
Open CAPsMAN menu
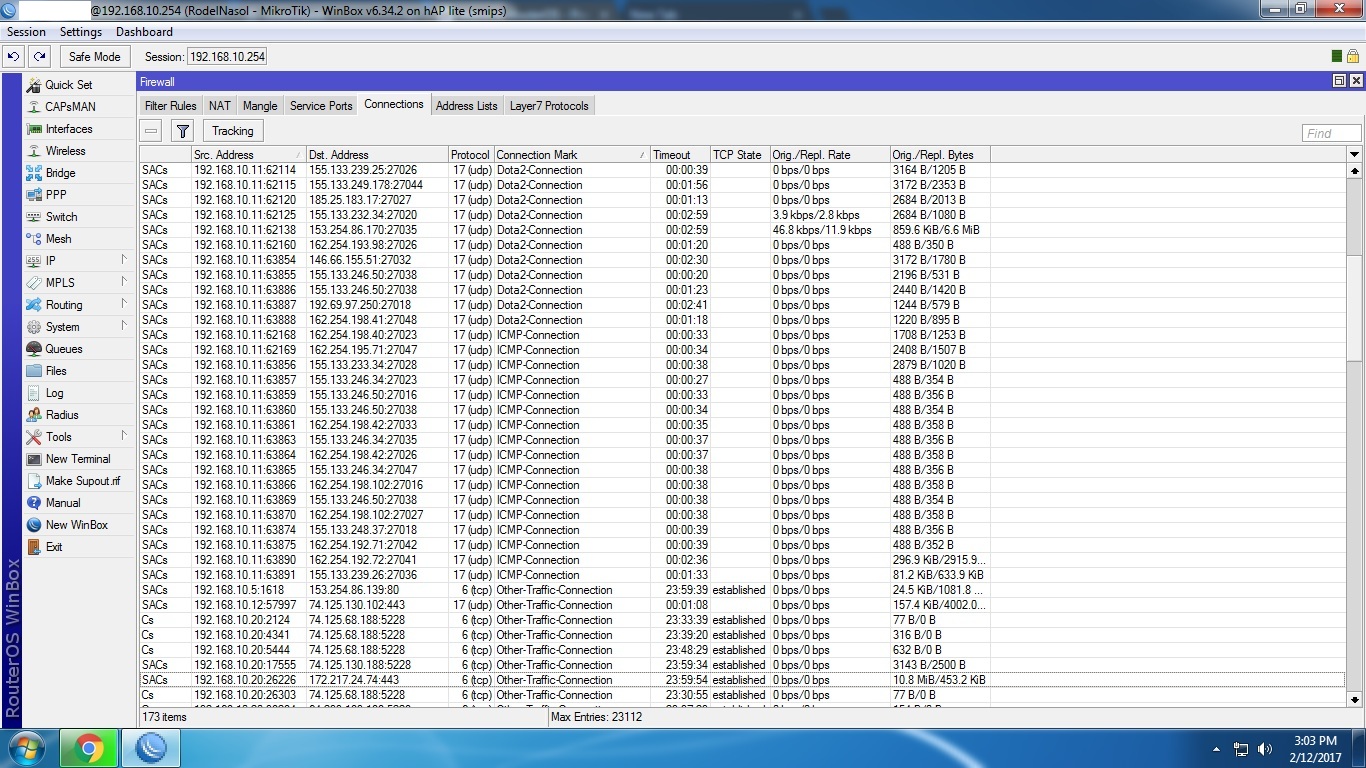[x=70, y=107]
